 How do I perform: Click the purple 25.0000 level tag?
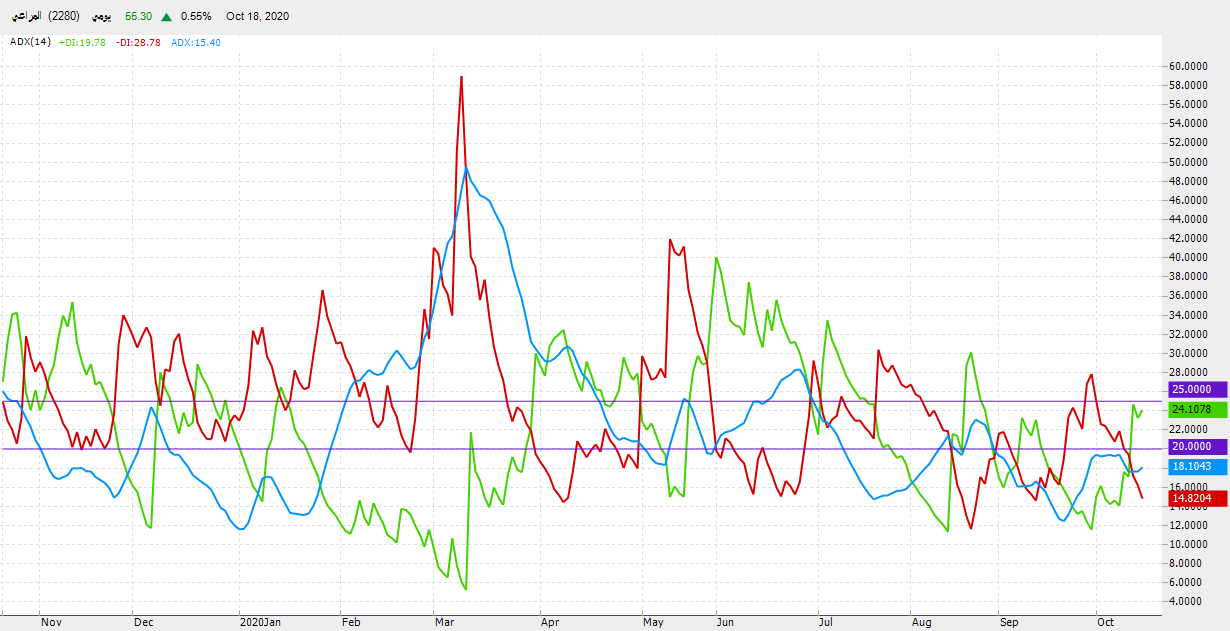coord(1194,389)
